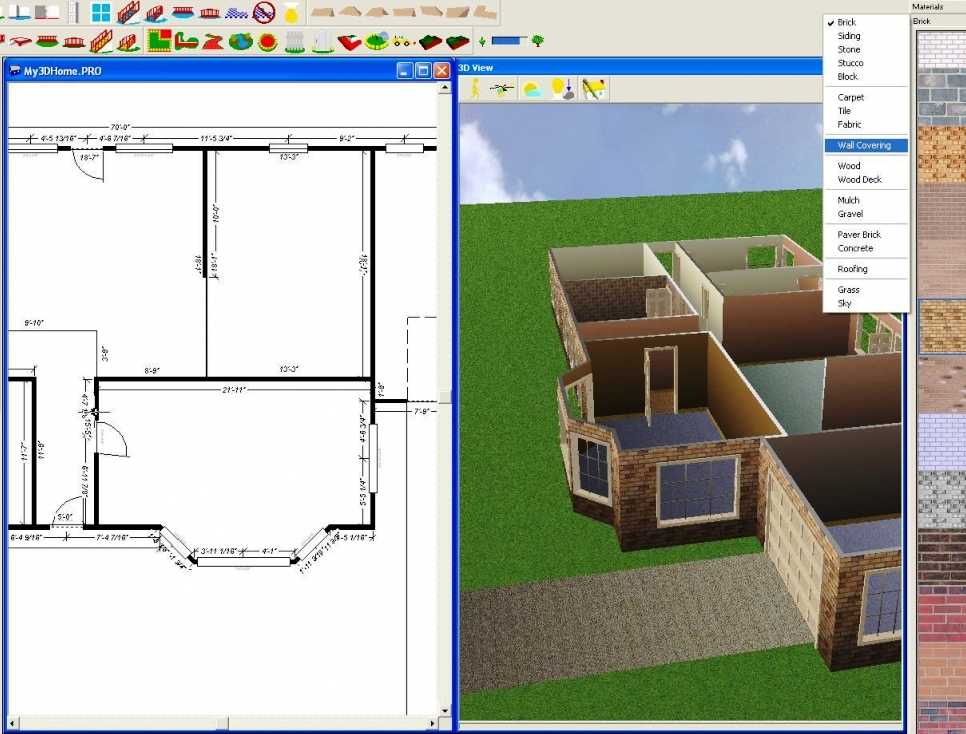The height and width of the screenshot is (734, 966).
Task: Click the bulldozer terrain tool icon
Action: [x=404, y=42]
